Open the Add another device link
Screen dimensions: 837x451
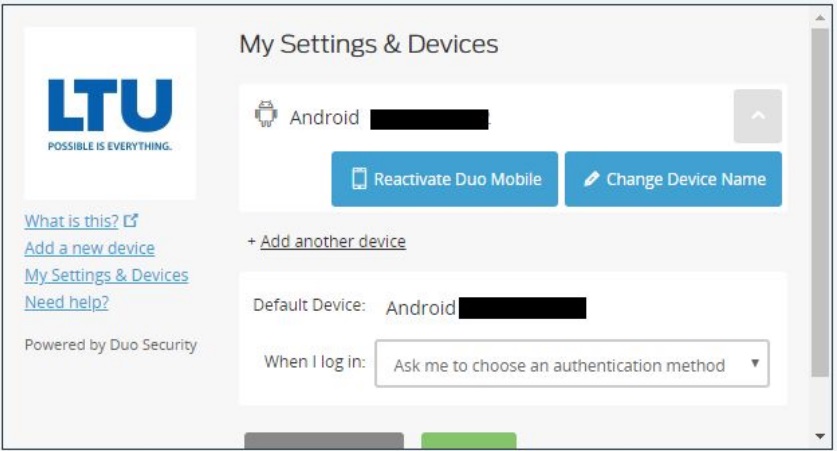(x=333, y=241)
